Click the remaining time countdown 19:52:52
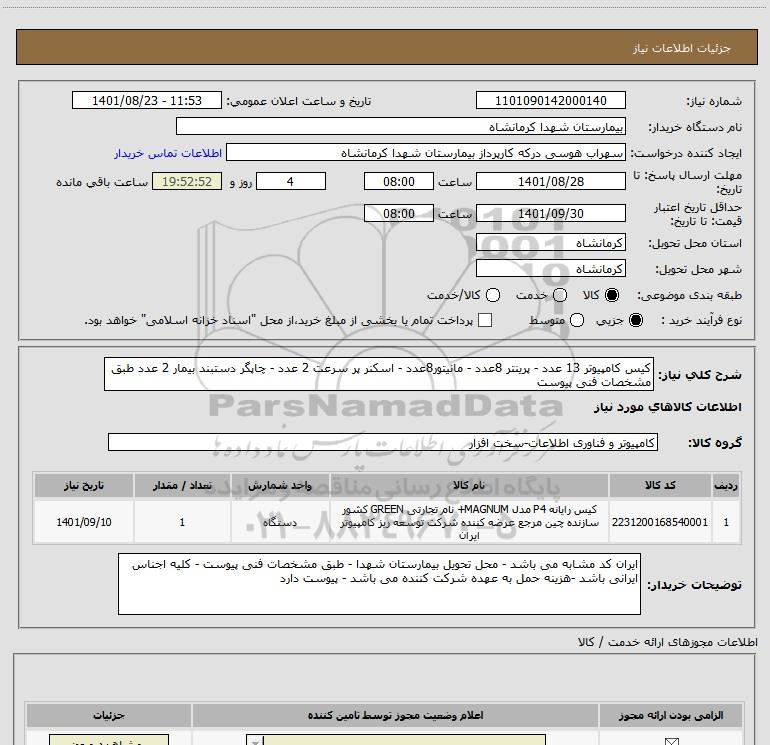Screen dimensions: 770x745 pyautogui.click(x=187, y=181)
